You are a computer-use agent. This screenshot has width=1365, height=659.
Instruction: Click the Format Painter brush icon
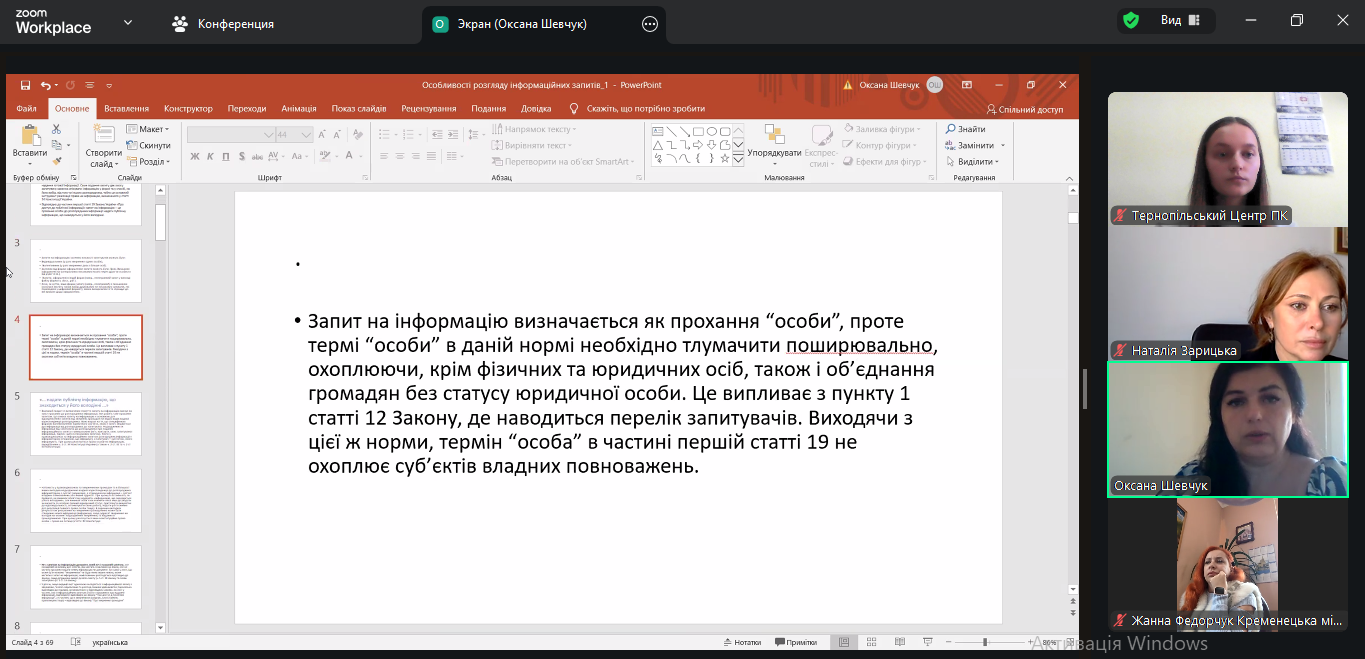coord(56,160)
